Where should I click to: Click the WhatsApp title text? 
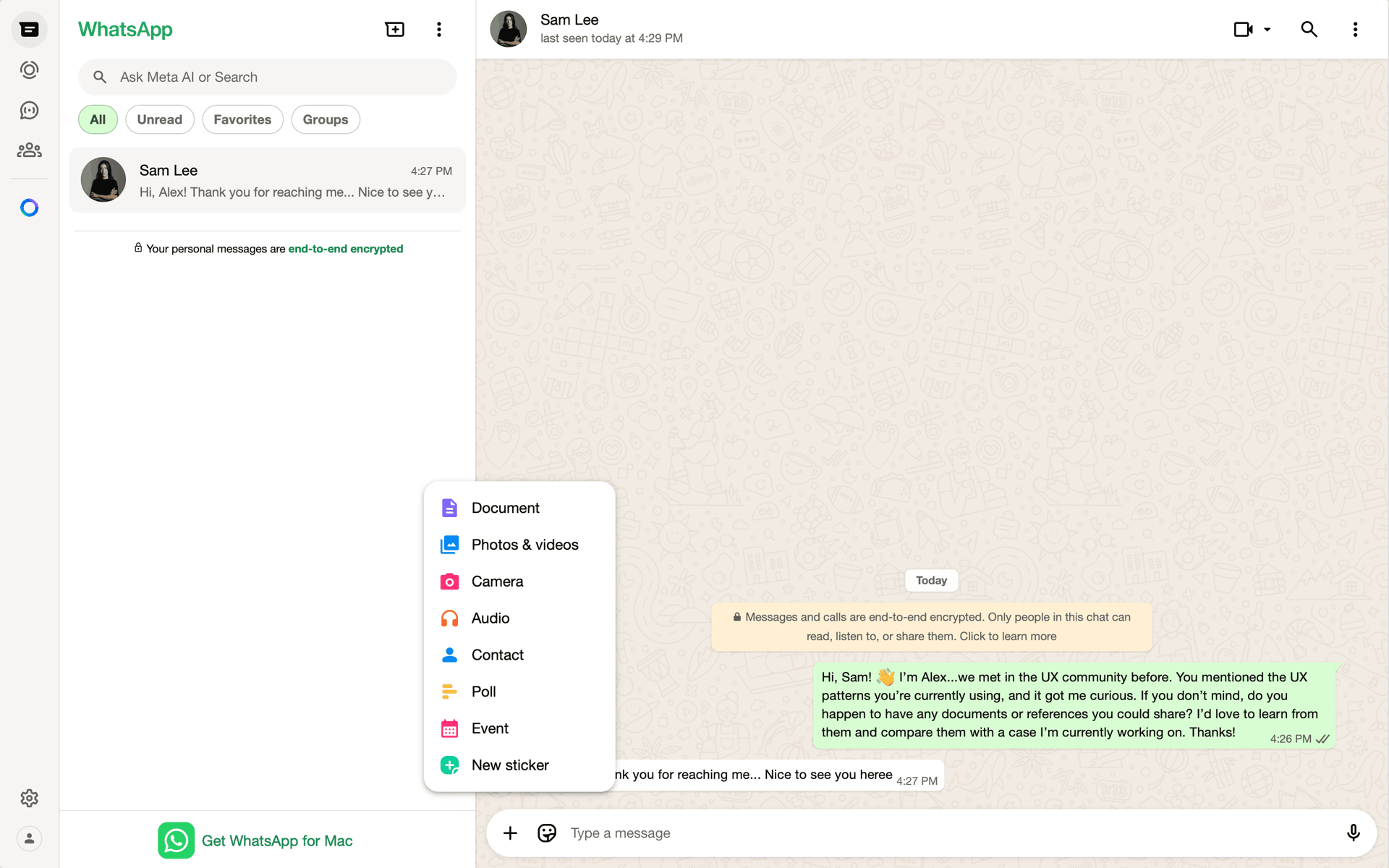point(125,30)
